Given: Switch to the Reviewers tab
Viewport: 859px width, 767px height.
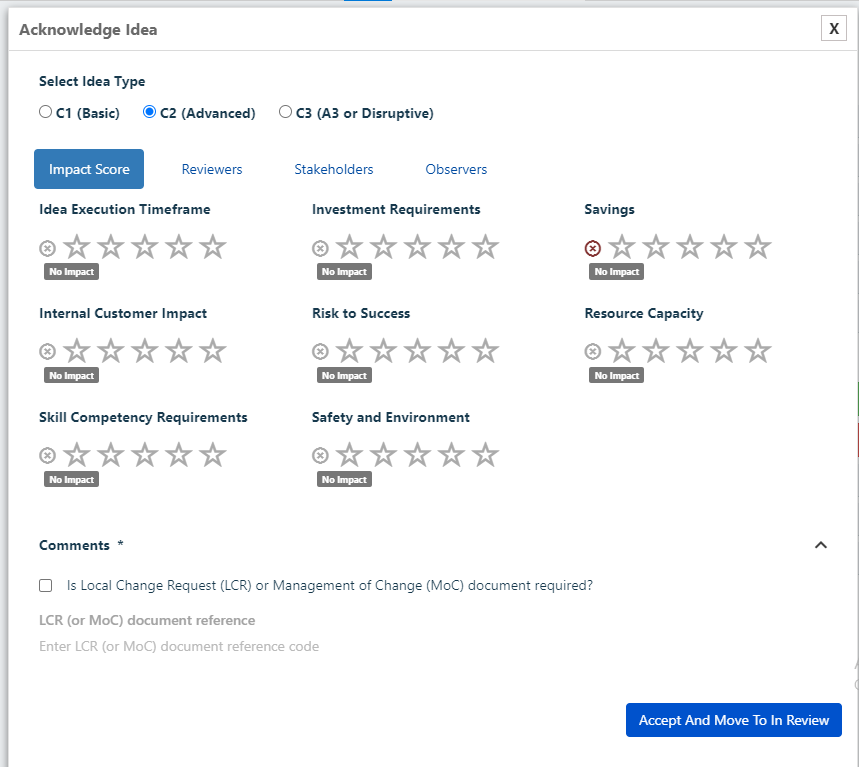Looking at the screenshot, I should [x=211, y=169].
